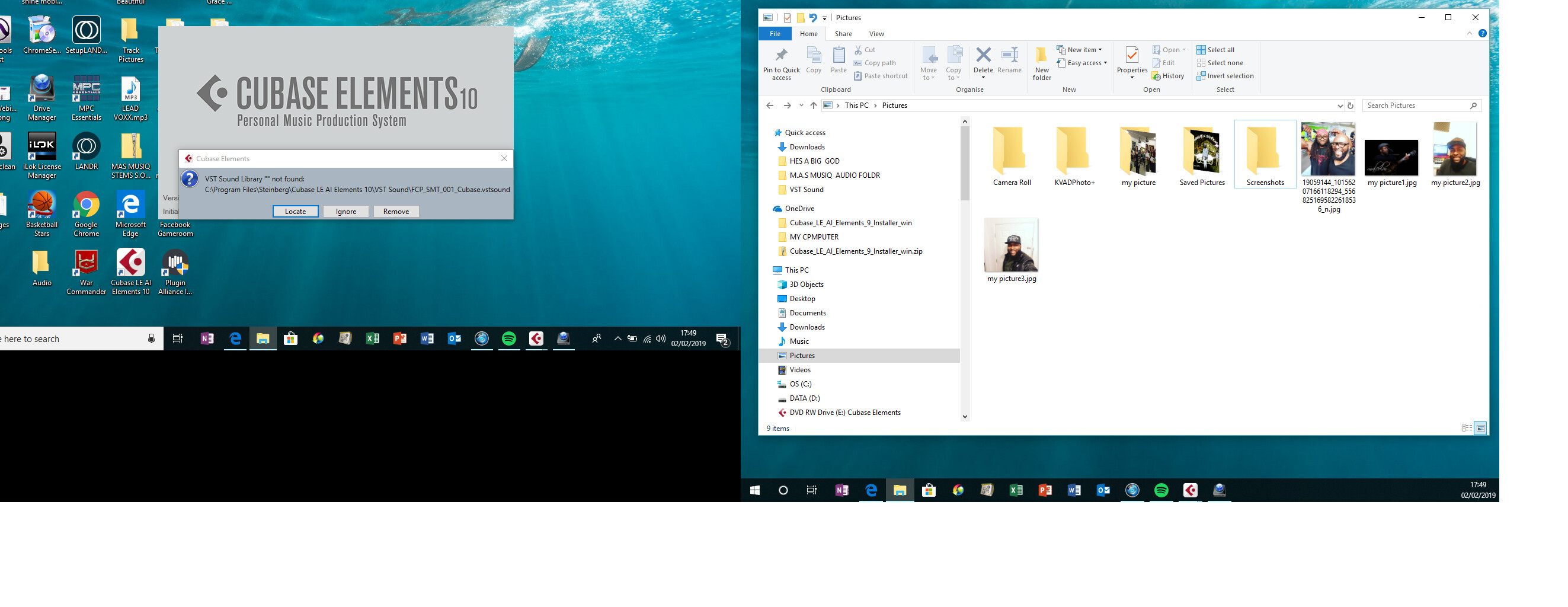The image size is (1568, 607).
Task: Select OneDrive in the navigation pane
Action: (799, 208)
